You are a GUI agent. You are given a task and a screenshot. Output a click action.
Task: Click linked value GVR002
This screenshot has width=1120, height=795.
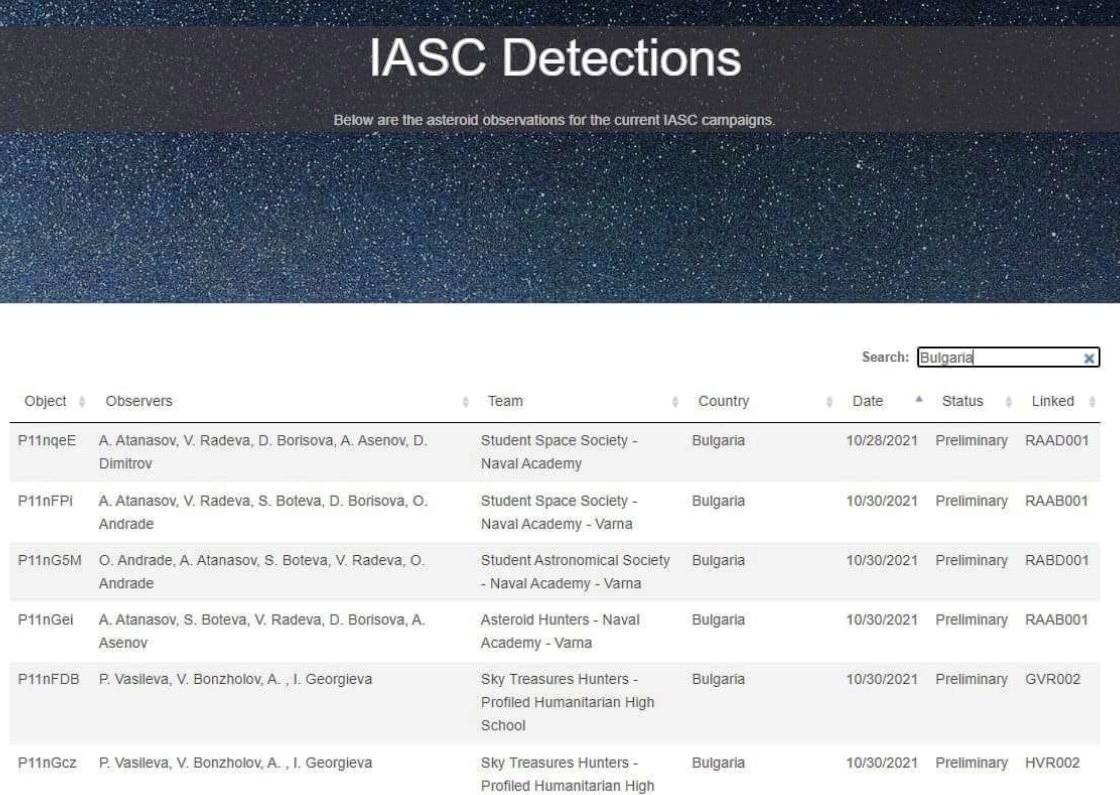pyautogui.click(x=1052, y=679)
